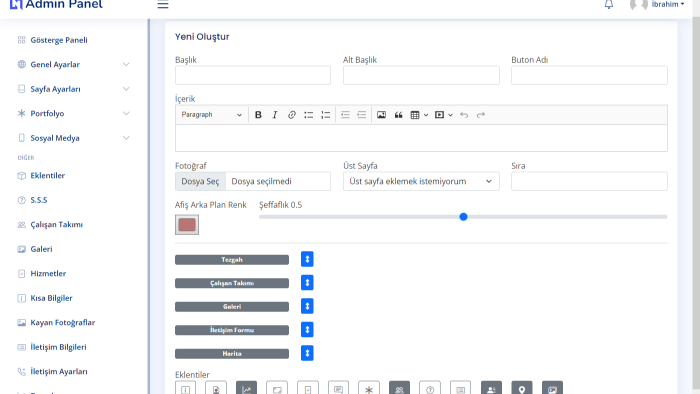The height and width of the screenshot is (394, 700).
Task: Open the Üst Sayfa select box
Action: pyautogui.click(x=421, y=181)
